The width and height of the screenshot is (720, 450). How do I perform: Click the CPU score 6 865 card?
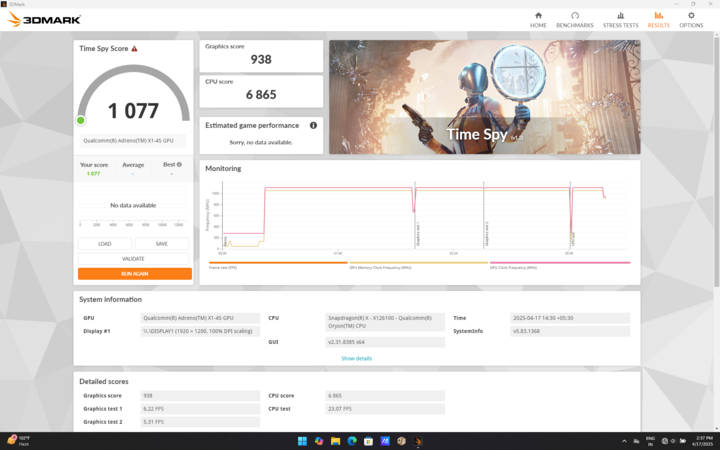[261, 91]
